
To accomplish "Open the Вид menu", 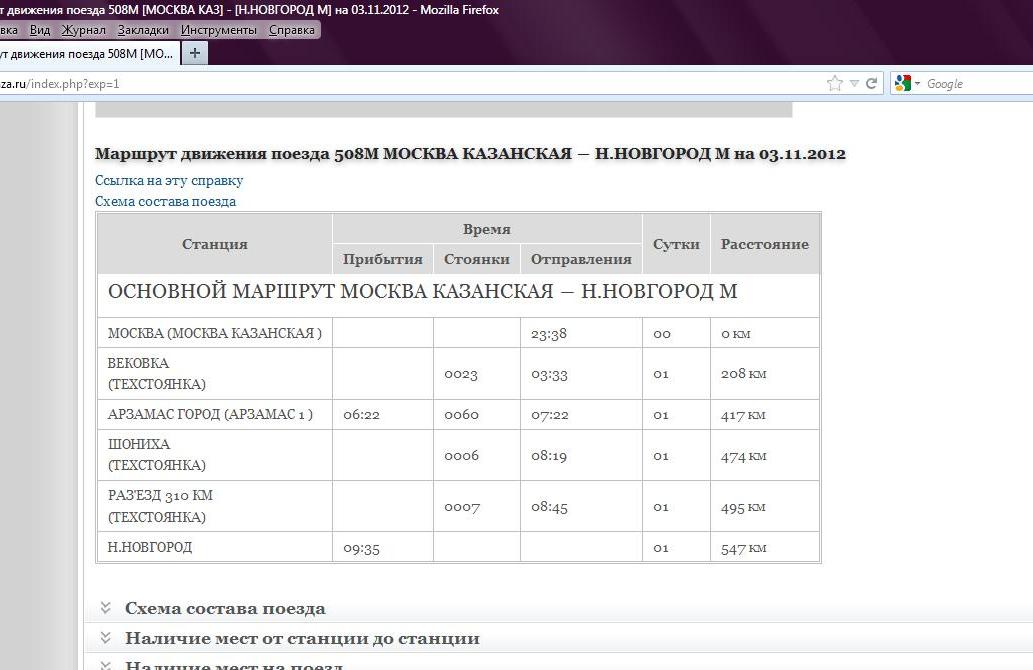I will [40, 30].
